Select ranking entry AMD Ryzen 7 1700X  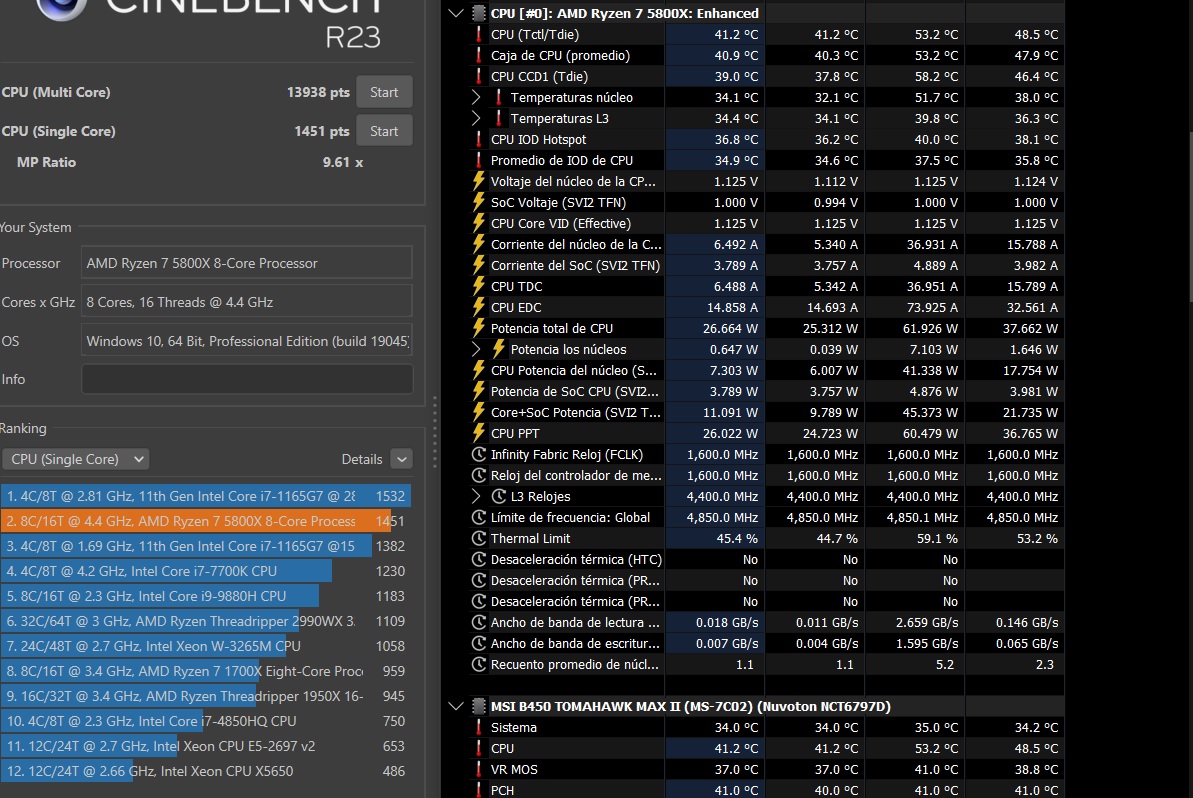pyautogui.click(x=206, y=671)
